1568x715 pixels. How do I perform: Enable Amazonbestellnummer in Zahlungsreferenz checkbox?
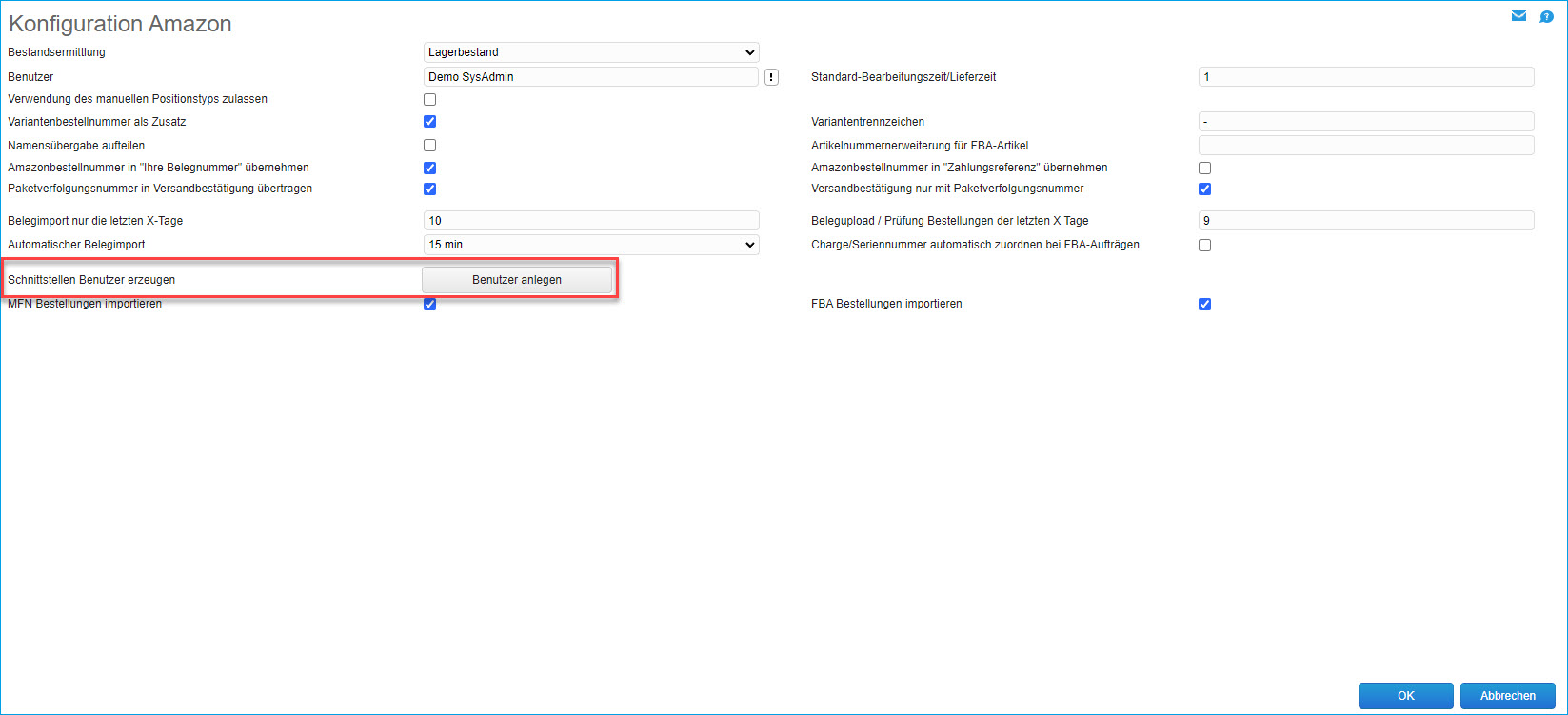click(x=1205, y=168)
